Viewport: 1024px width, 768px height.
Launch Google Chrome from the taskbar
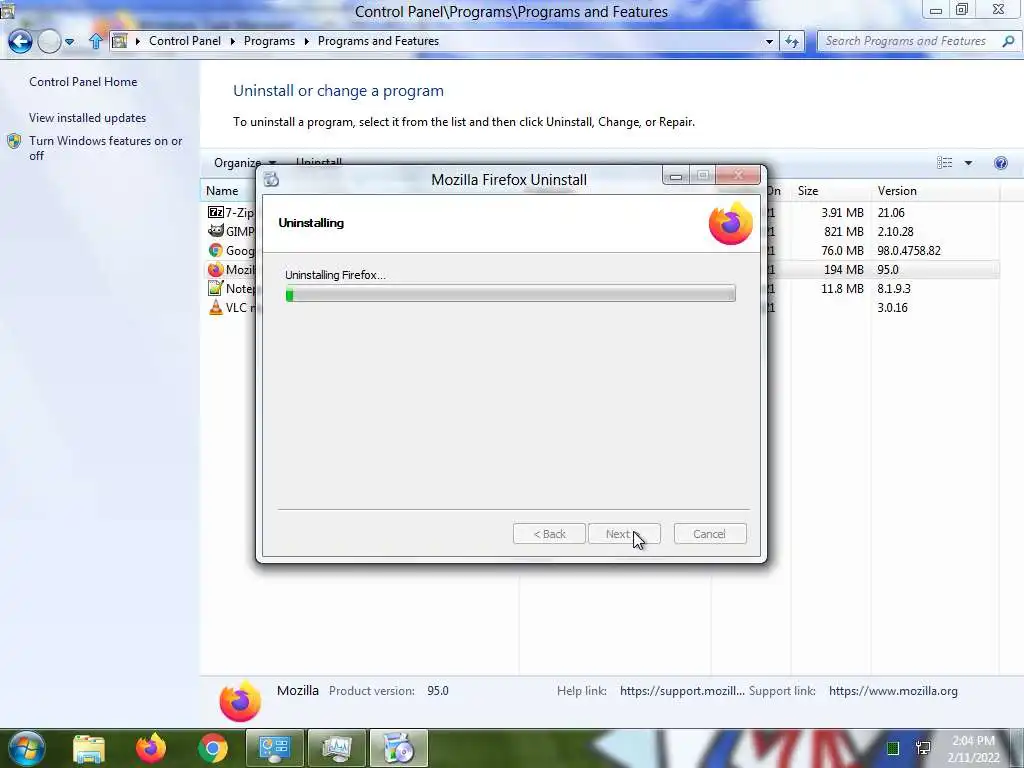(x=213, y=748)
